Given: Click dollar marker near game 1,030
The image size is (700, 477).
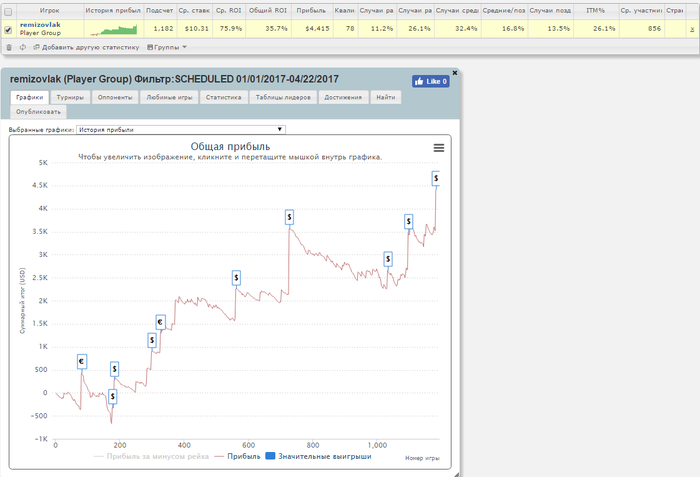Looking at the screenshot, I should [x=388, y=259].
